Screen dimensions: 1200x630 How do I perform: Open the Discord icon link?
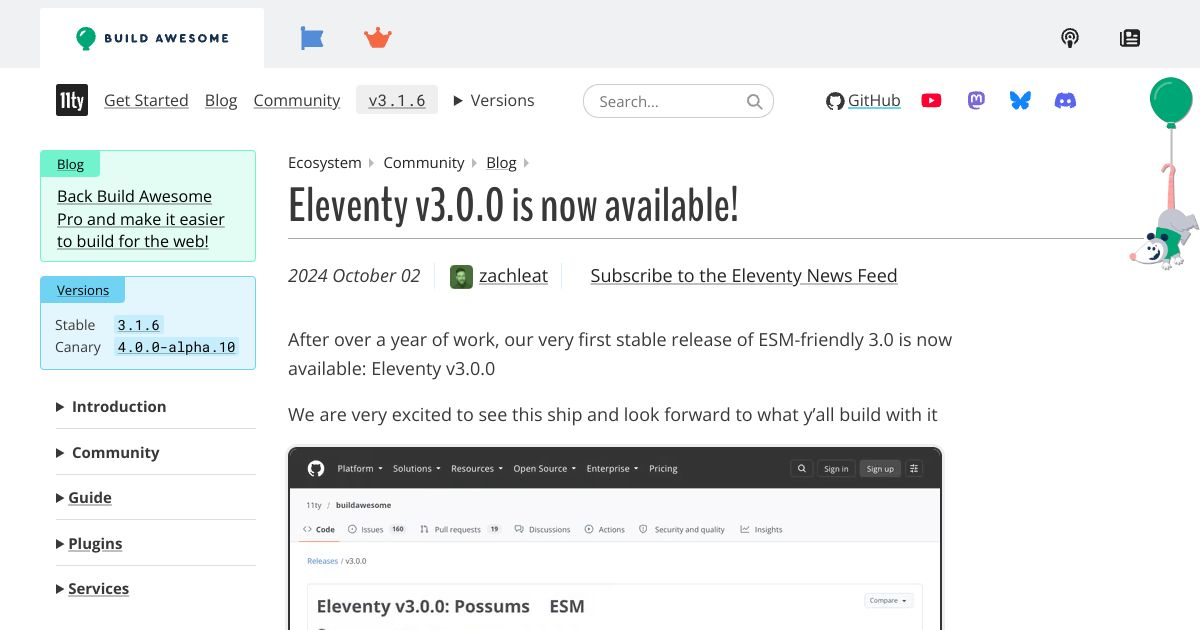coord(1066,100)
